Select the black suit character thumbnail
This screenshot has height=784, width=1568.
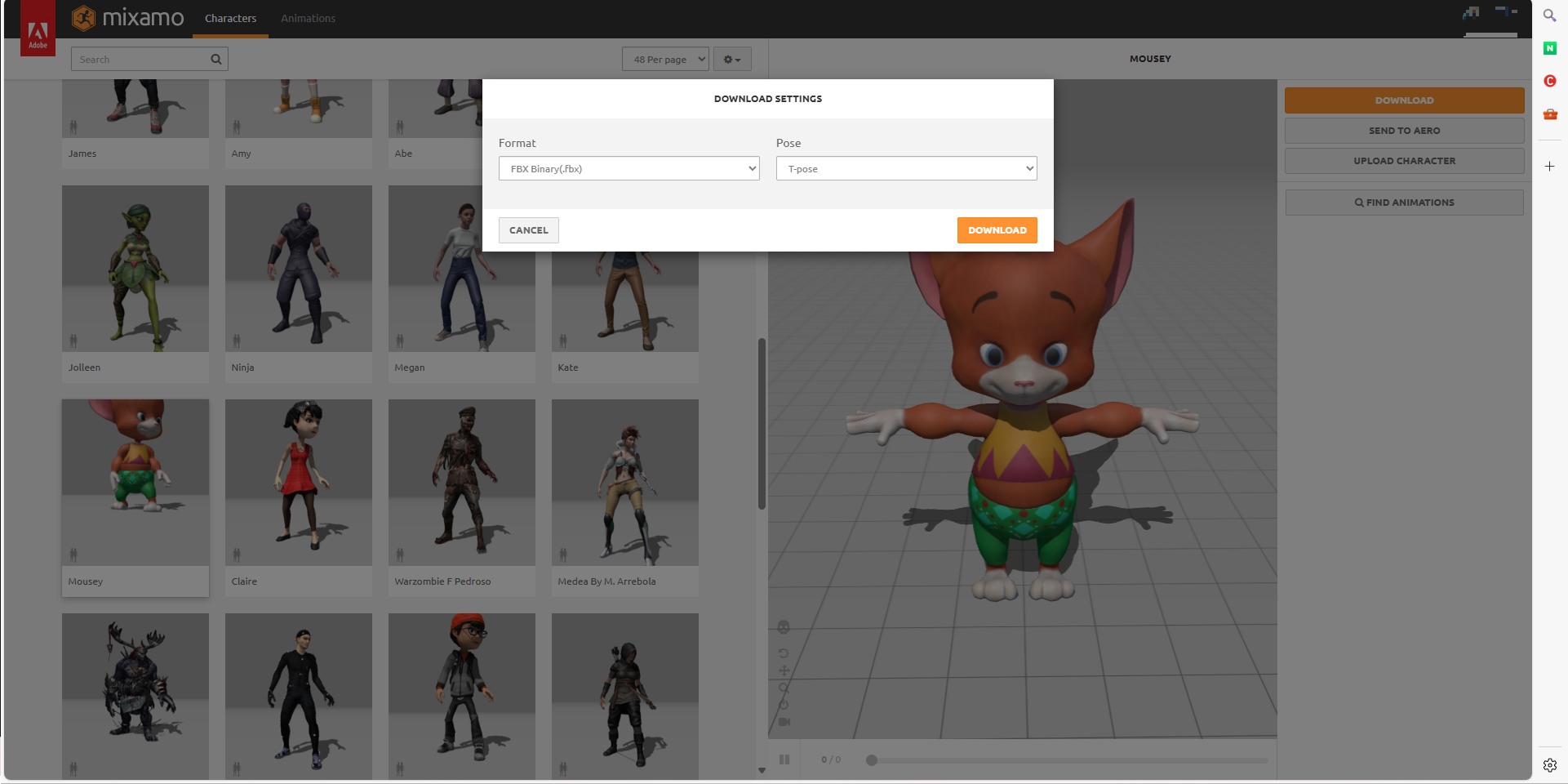tap(299, 696)
